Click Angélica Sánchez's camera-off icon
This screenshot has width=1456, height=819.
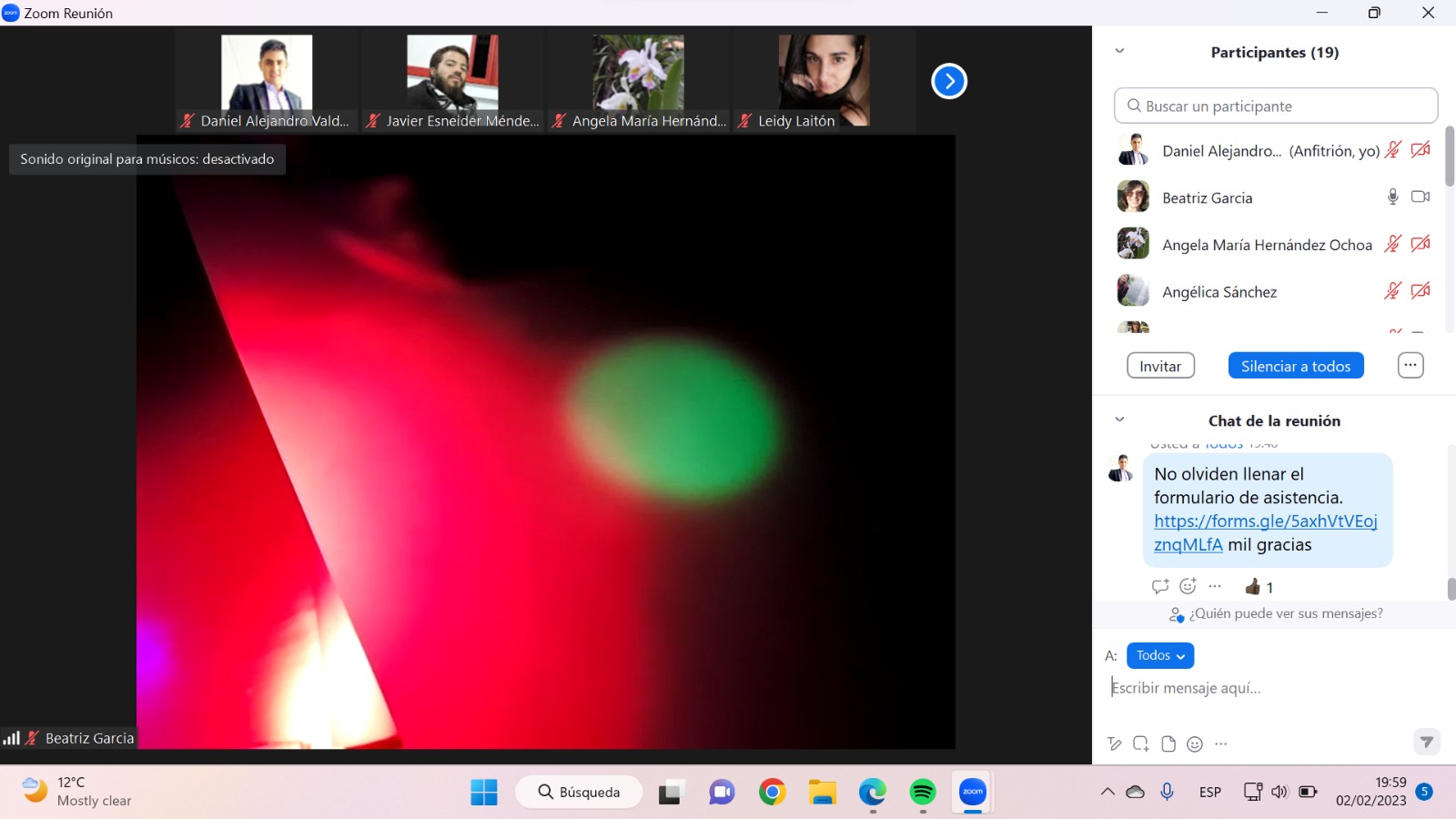[1421, 291]
